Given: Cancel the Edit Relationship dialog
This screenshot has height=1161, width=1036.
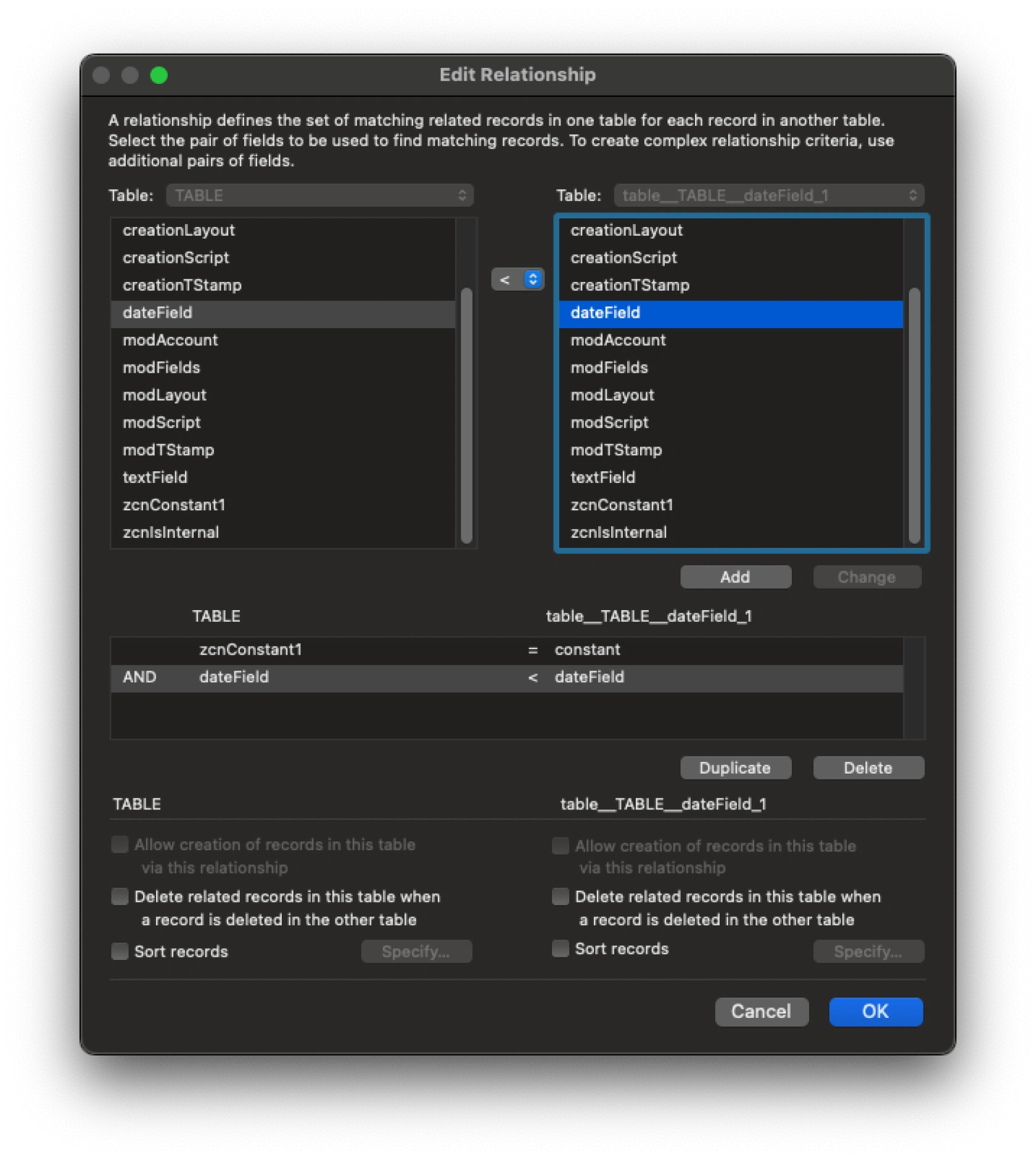Looking at the screenshot, I should 761,1012.
